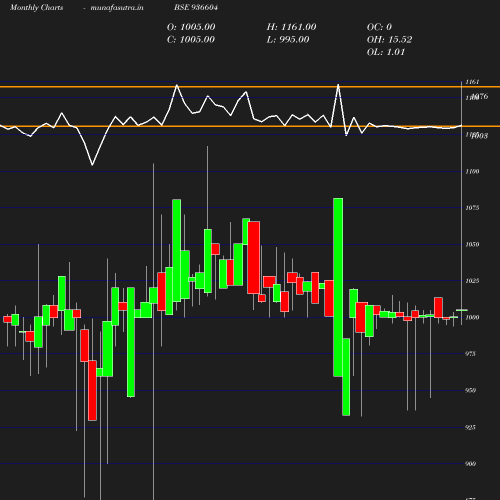The height and width of the screenshot is (500, 500).
Task: Click the 1000 price axis label
Action: click(472, 317)
